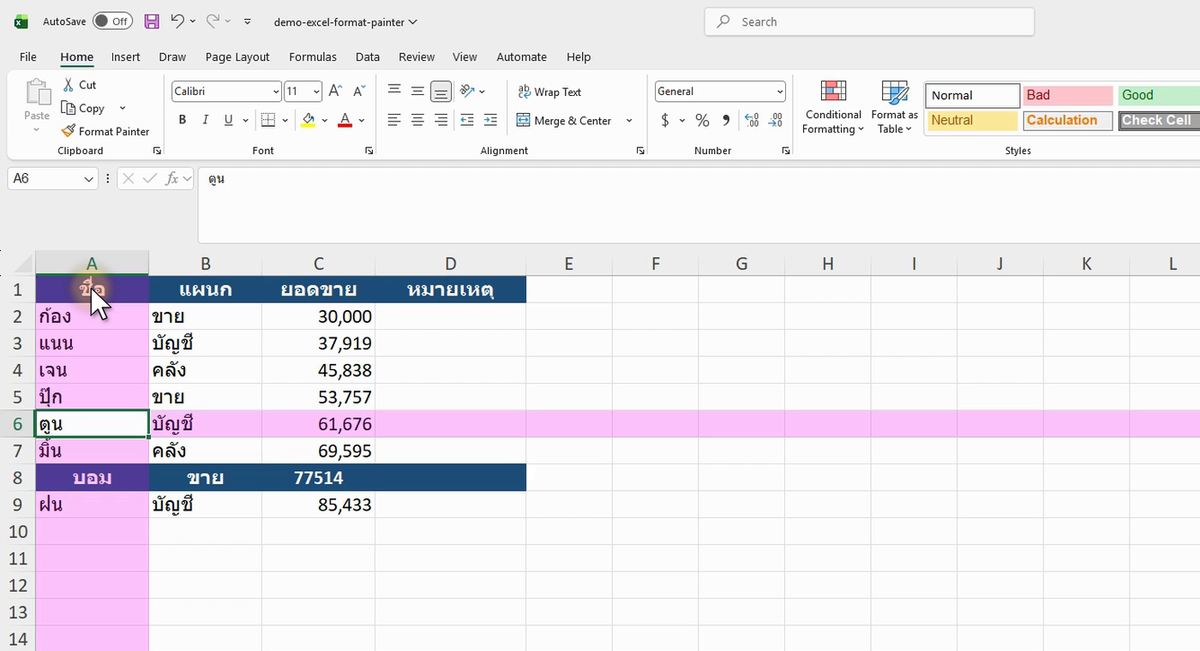Switch to the Automate tab

tap(522, 57)
